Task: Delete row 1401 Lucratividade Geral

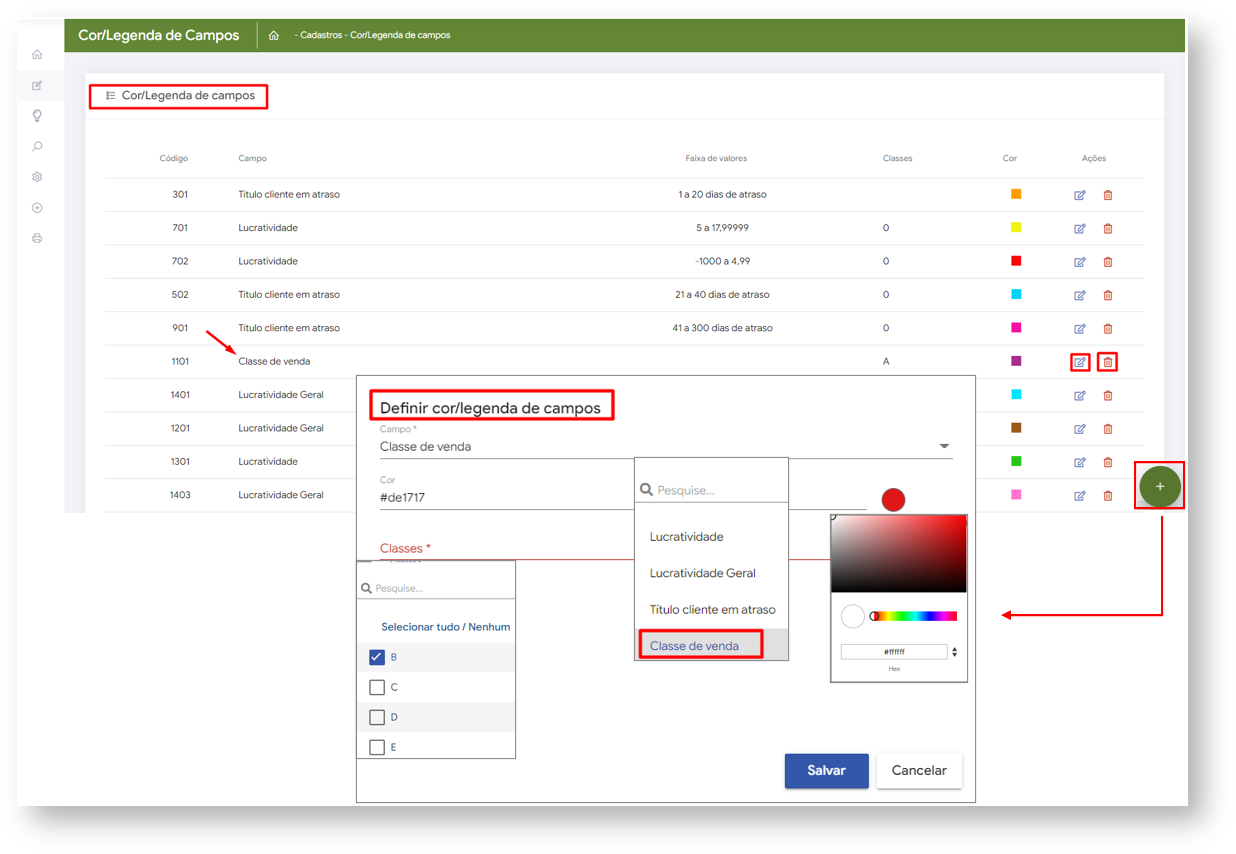Action: [1108, 396]
